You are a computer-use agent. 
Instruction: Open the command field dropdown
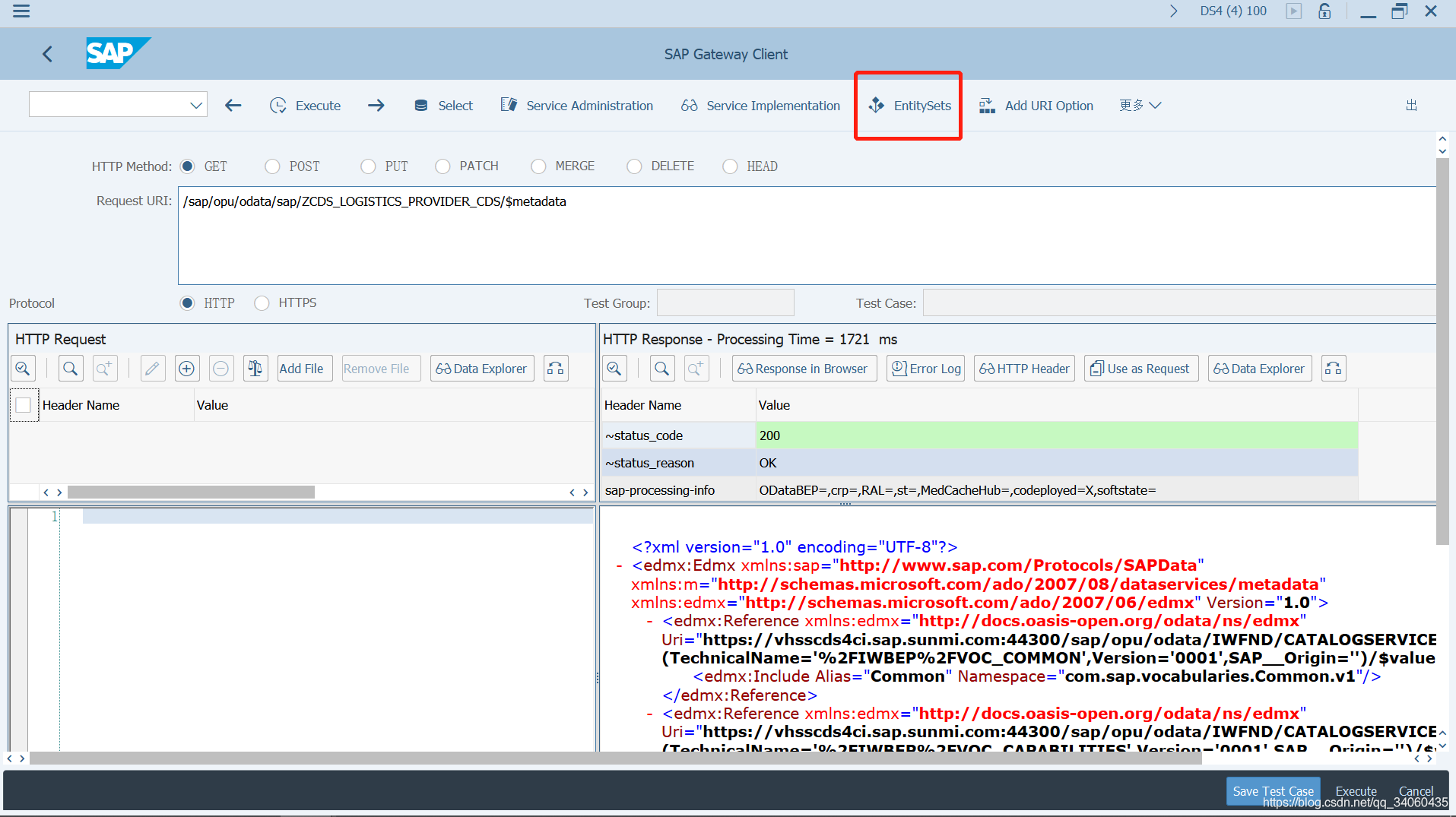[x=196, y=105]
